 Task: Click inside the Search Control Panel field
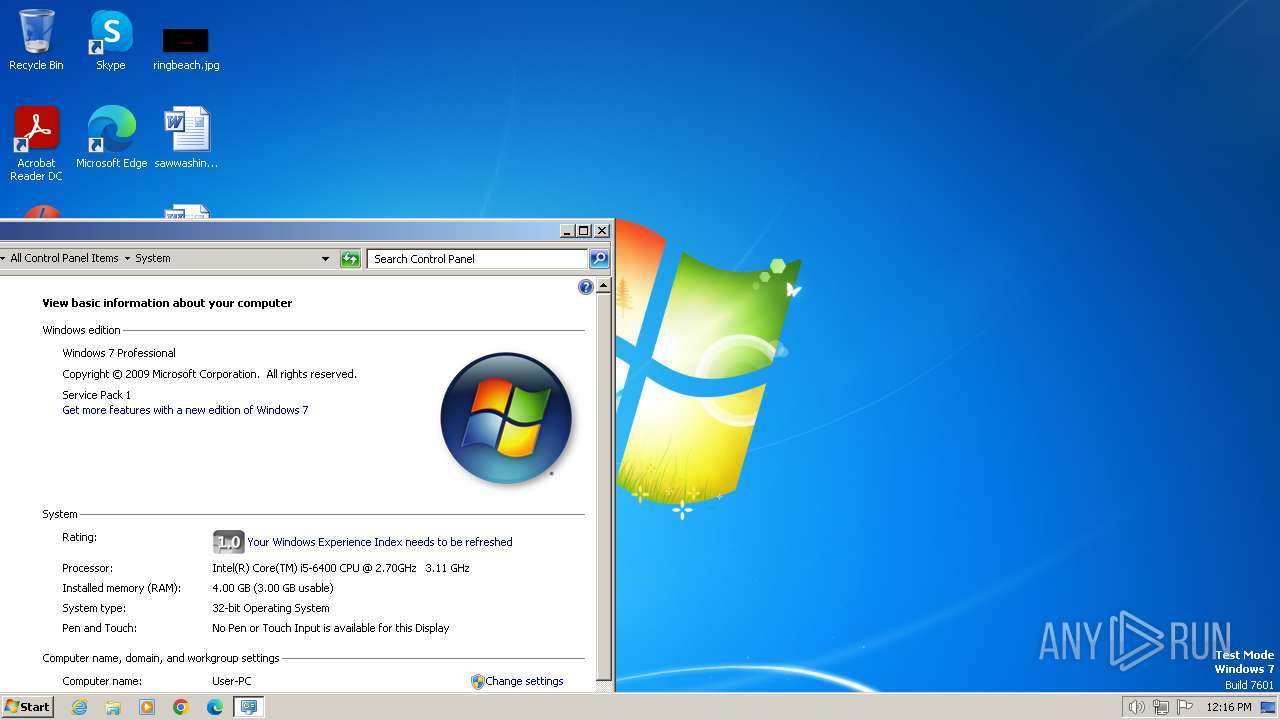[477, 259]
